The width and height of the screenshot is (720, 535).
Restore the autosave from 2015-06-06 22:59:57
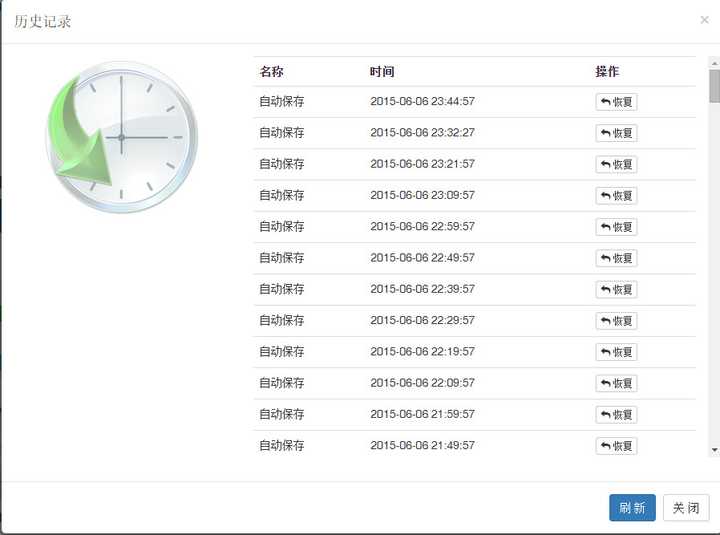point(616,227)
